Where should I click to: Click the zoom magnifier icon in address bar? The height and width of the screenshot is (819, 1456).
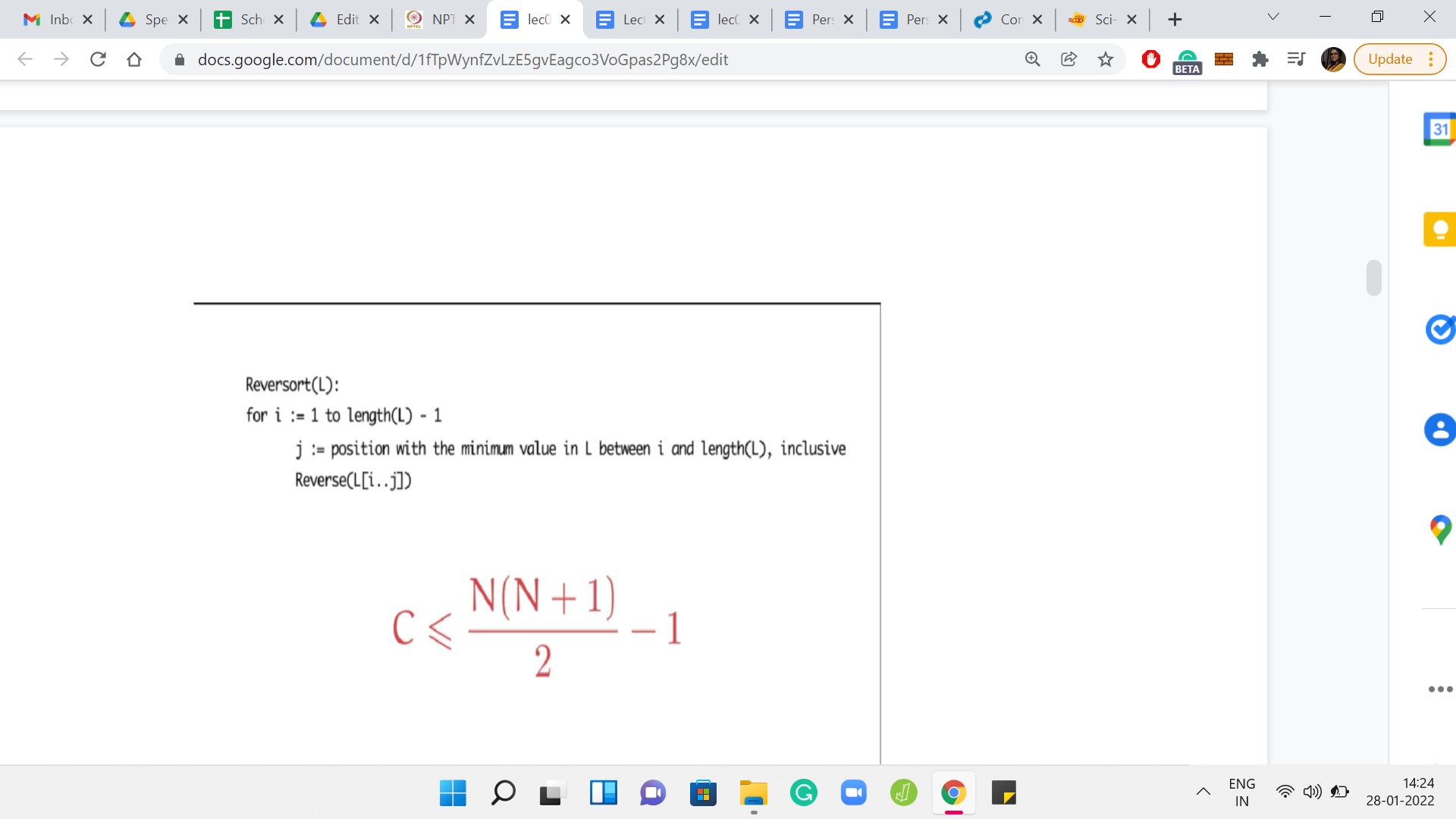point(1032,59)
